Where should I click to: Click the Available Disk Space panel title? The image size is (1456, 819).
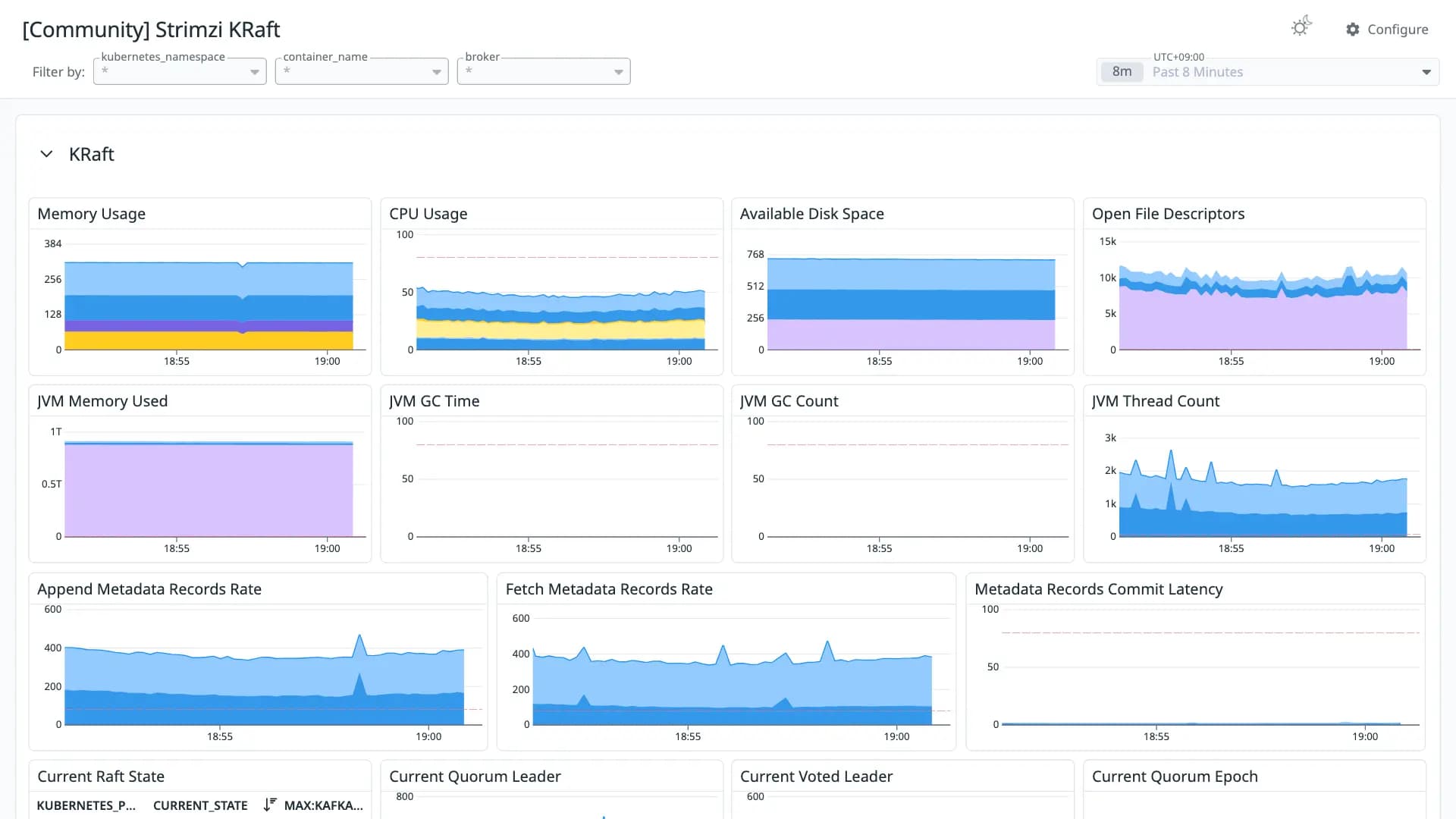tap(811, 214)
